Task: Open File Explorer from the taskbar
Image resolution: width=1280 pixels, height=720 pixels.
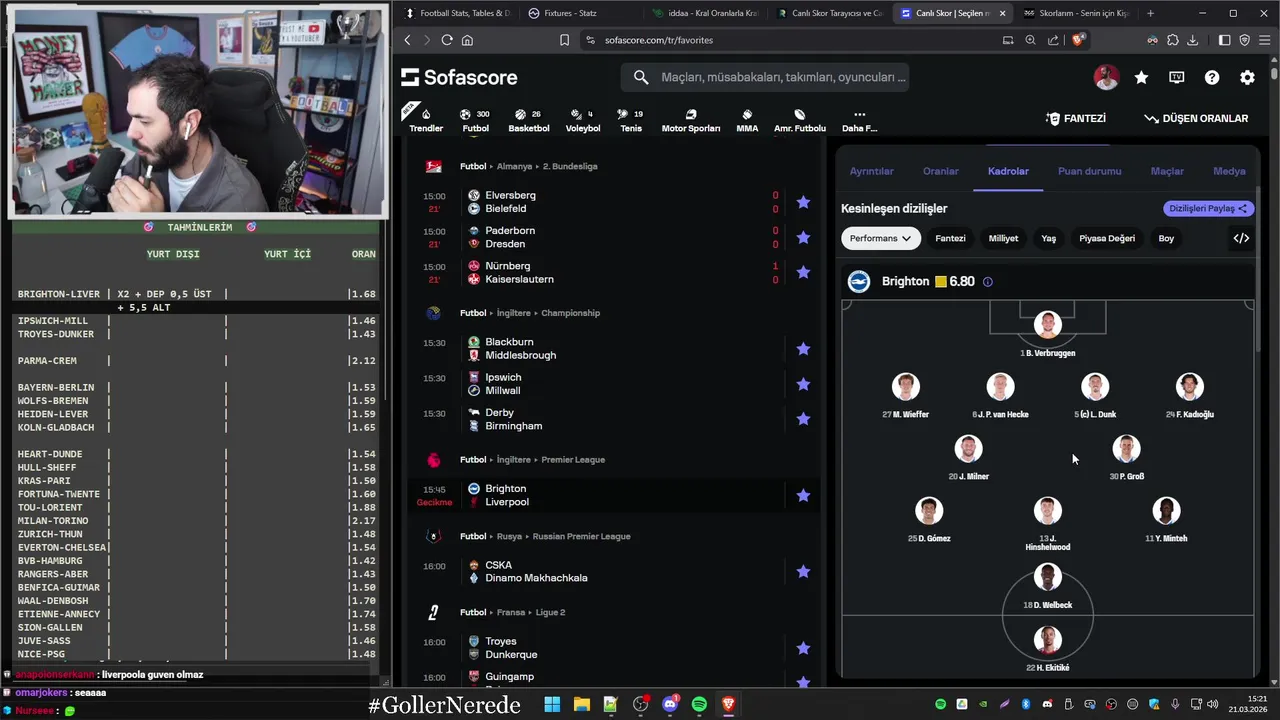Action: click(581, 705)
